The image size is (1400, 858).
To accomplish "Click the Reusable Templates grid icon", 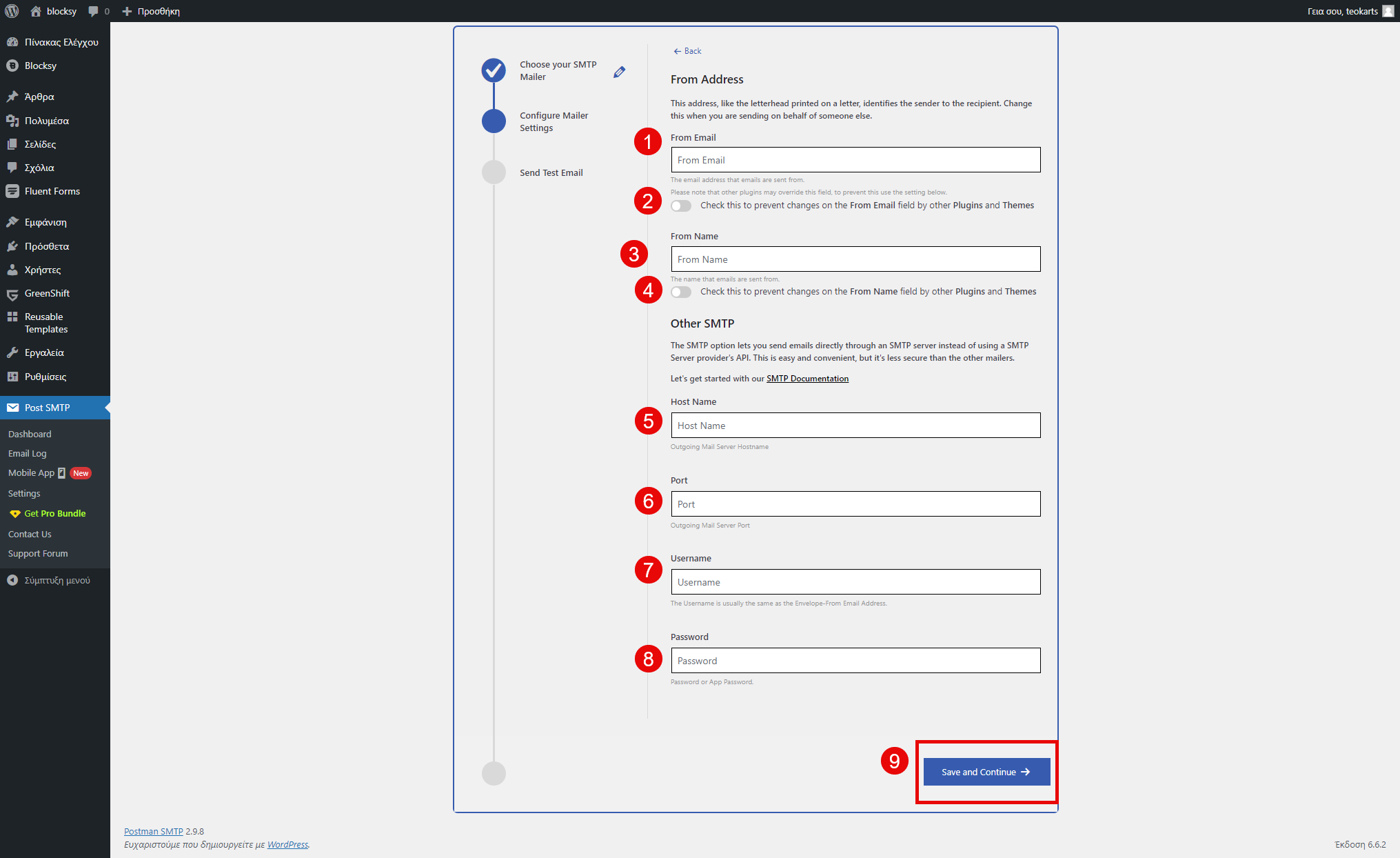I will (x=12, y=317).
